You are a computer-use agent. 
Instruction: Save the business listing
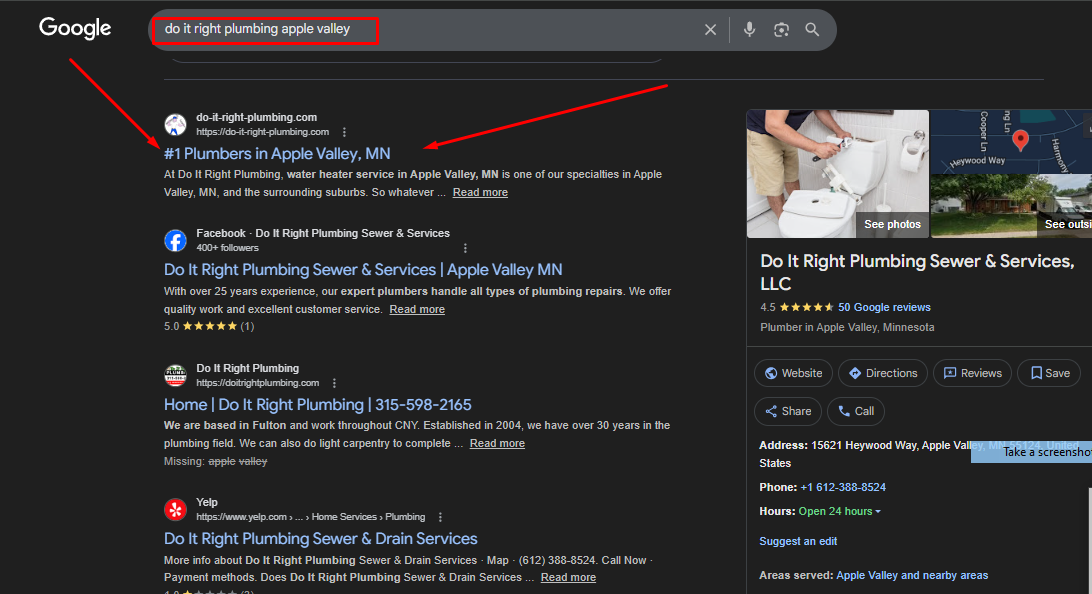click(1049, 373)
